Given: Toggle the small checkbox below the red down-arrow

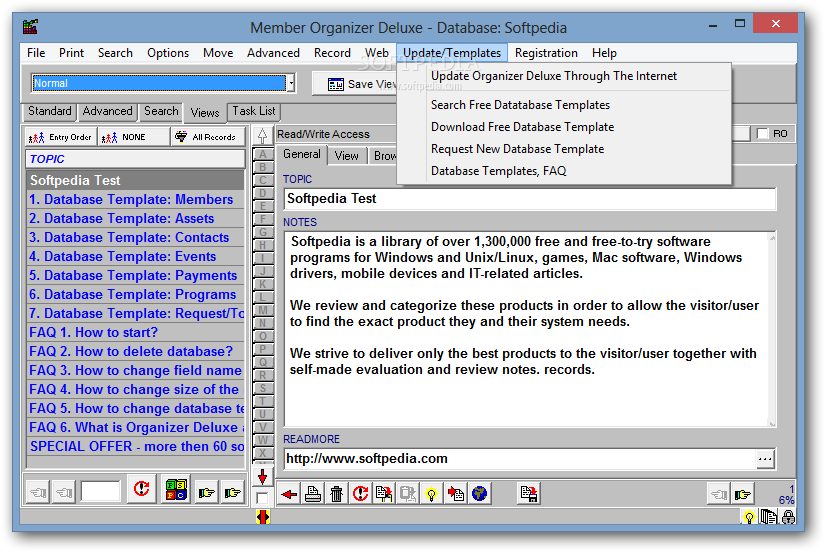Looking at the screenshot, I should tap(262, 498).
